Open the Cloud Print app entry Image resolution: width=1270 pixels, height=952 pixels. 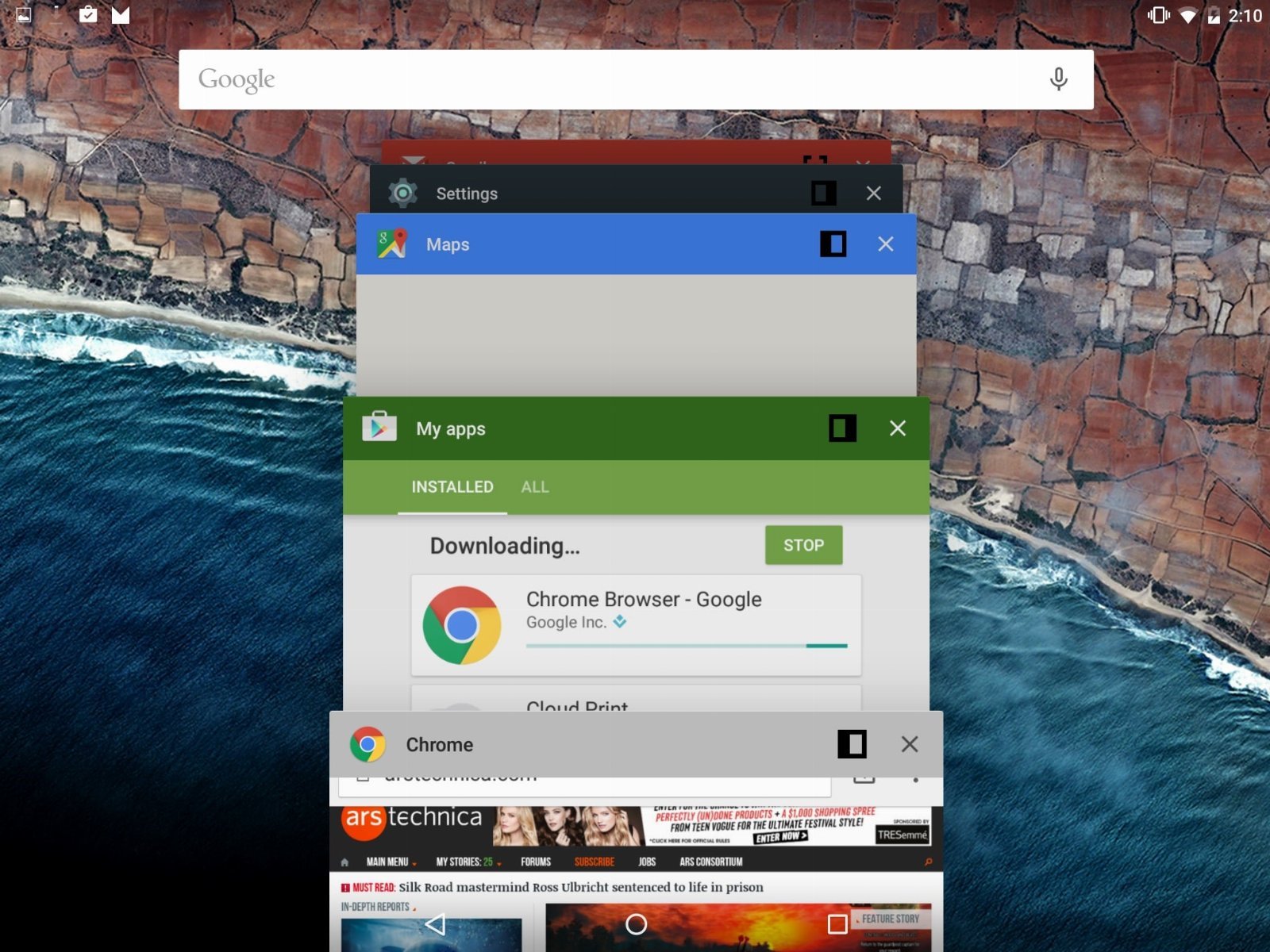pos(636,698)
